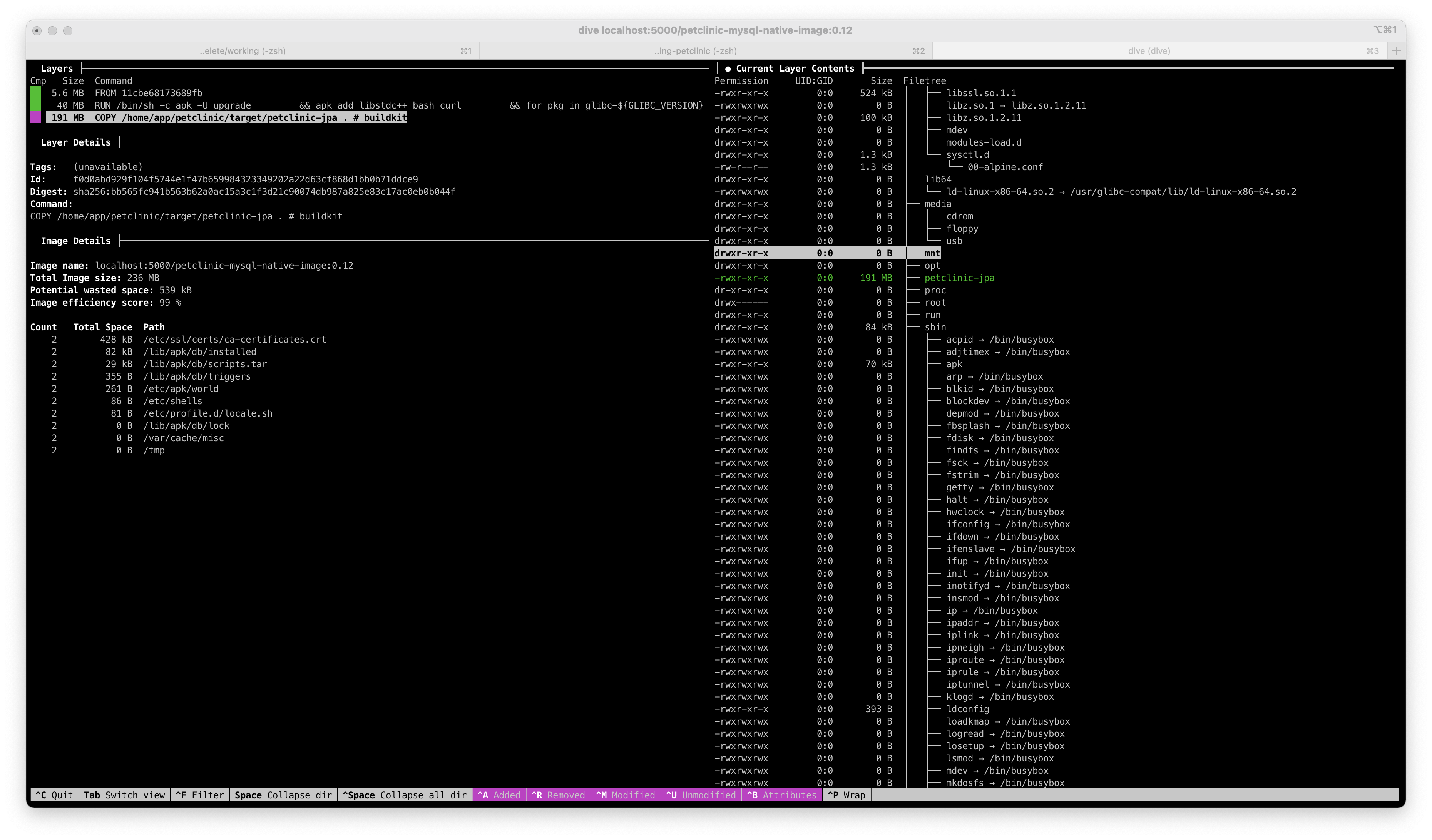
Task: Toggle the ^R Removed filter
Action: 558,795
